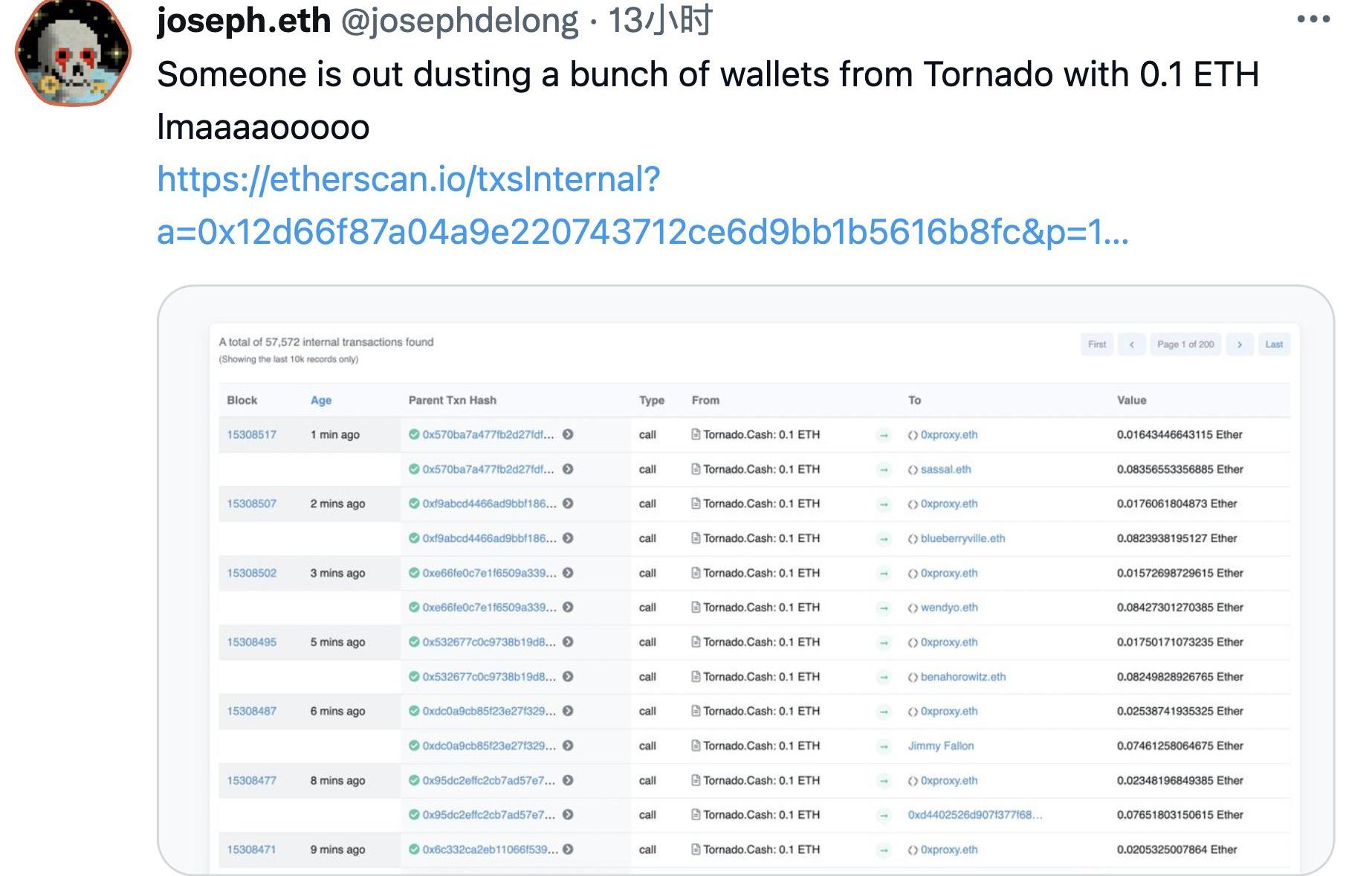The image size is (1372, 876).
Task: Click the @josephdelong handle
Action: click(x=459, y=21)
